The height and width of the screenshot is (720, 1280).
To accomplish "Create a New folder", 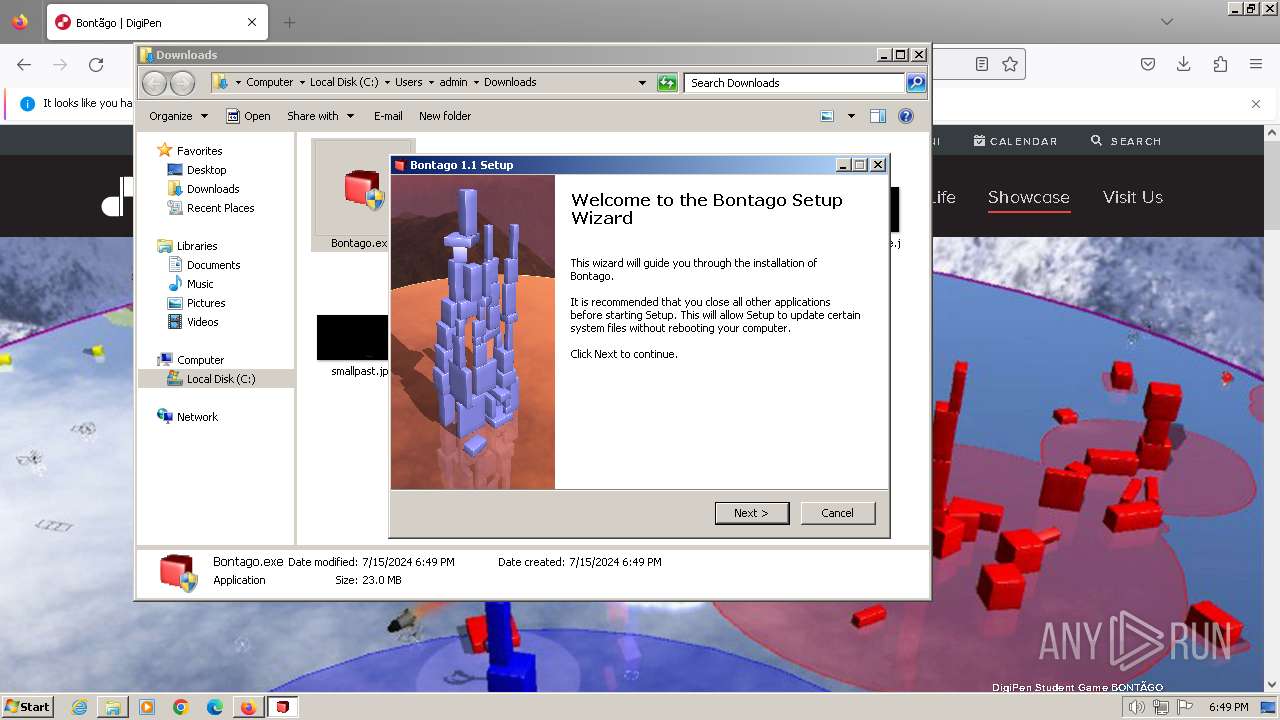I will pos(445,116).
